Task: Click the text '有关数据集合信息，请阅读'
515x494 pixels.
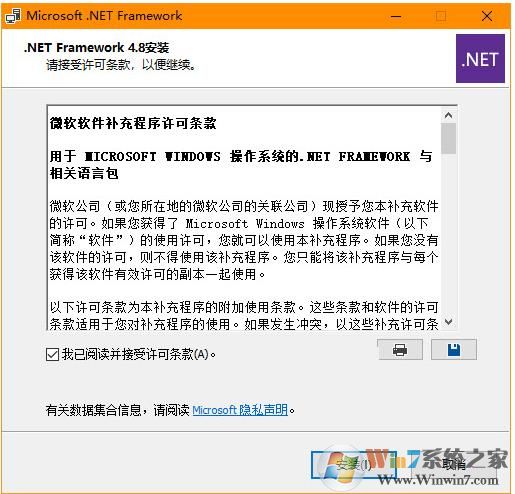Action: (x=117, y=410)
